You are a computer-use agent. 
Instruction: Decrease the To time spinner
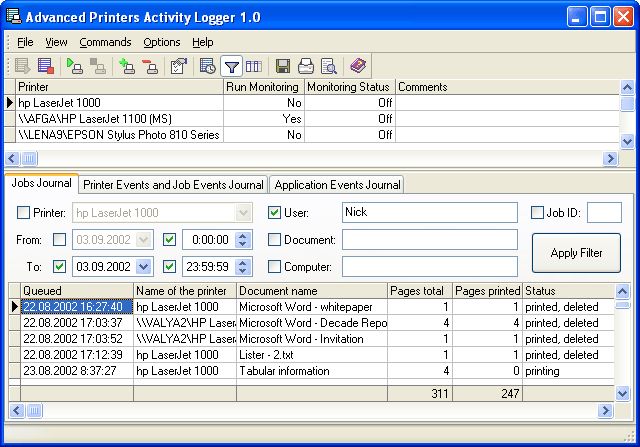(x=243, y=271)
